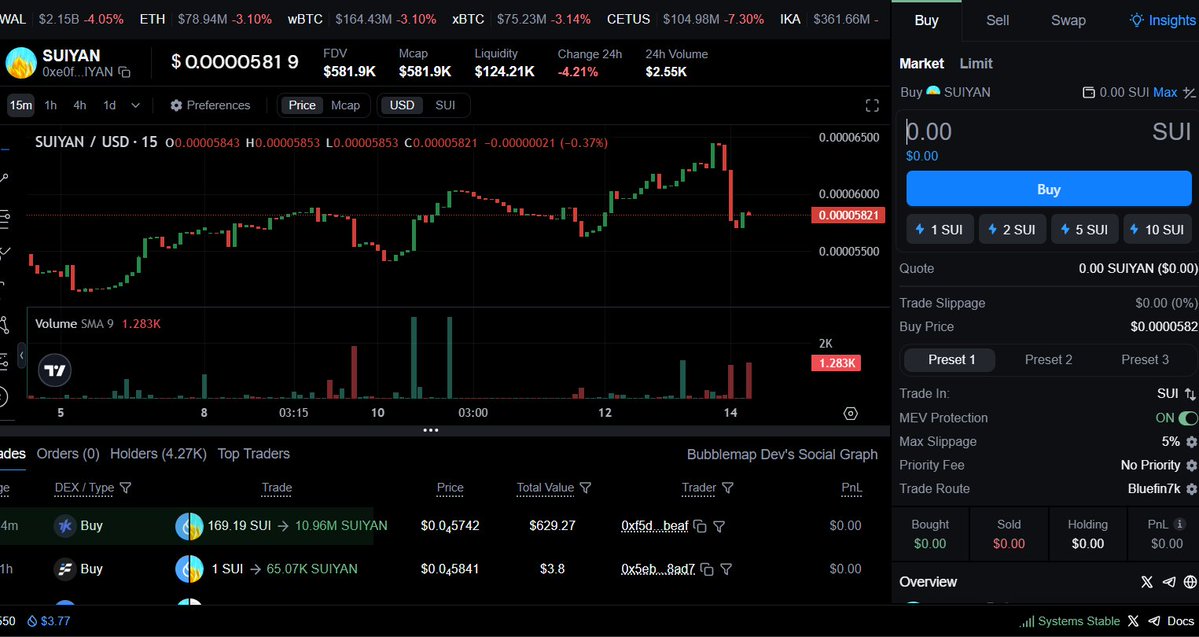This screenshot has height=637, width=1199.
Task: Copy trader address 0x5eb...8ad7
Action: click(707, 570)
